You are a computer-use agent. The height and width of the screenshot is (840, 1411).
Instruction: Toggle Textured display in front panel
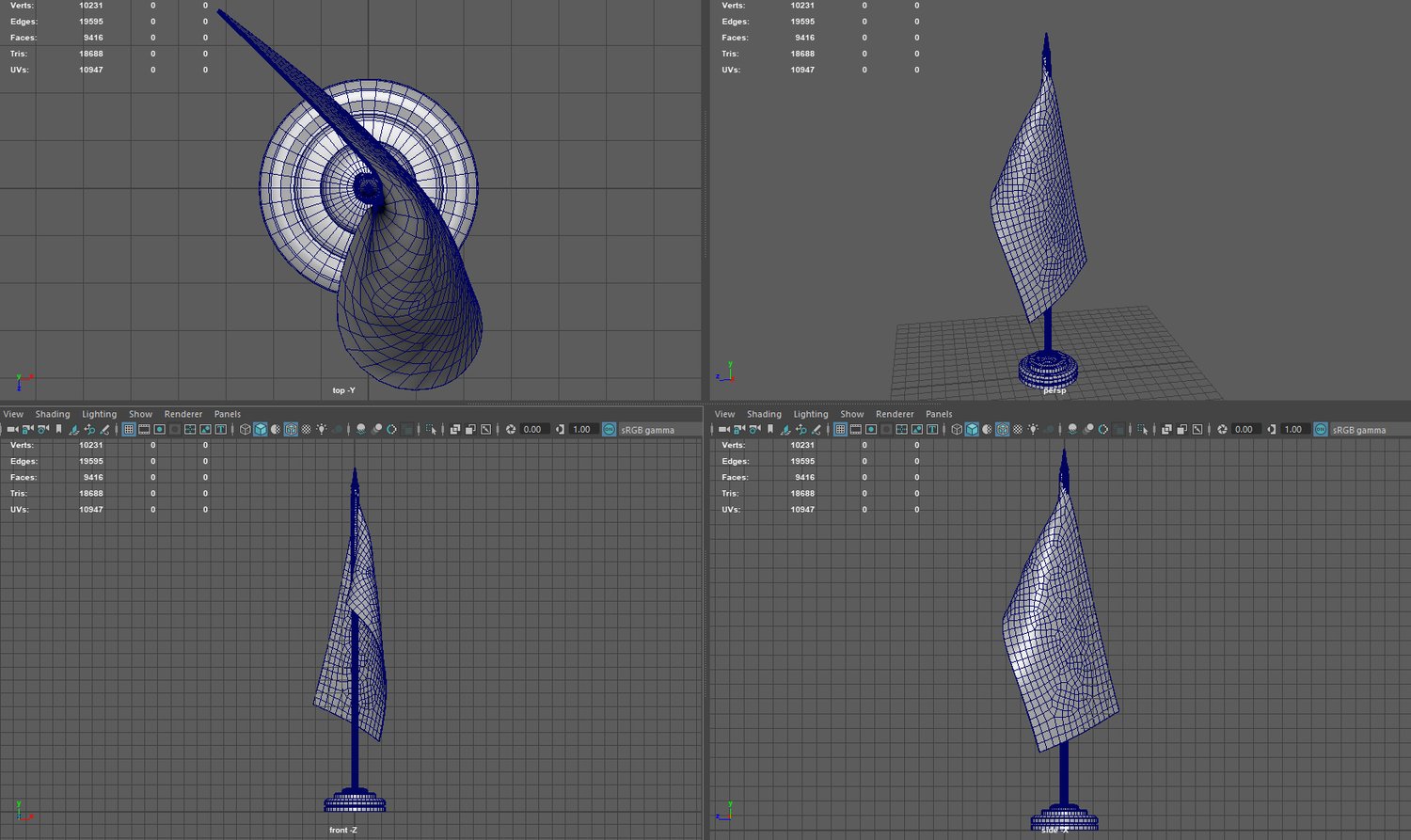pyautogui.click(x=306, y=430)
